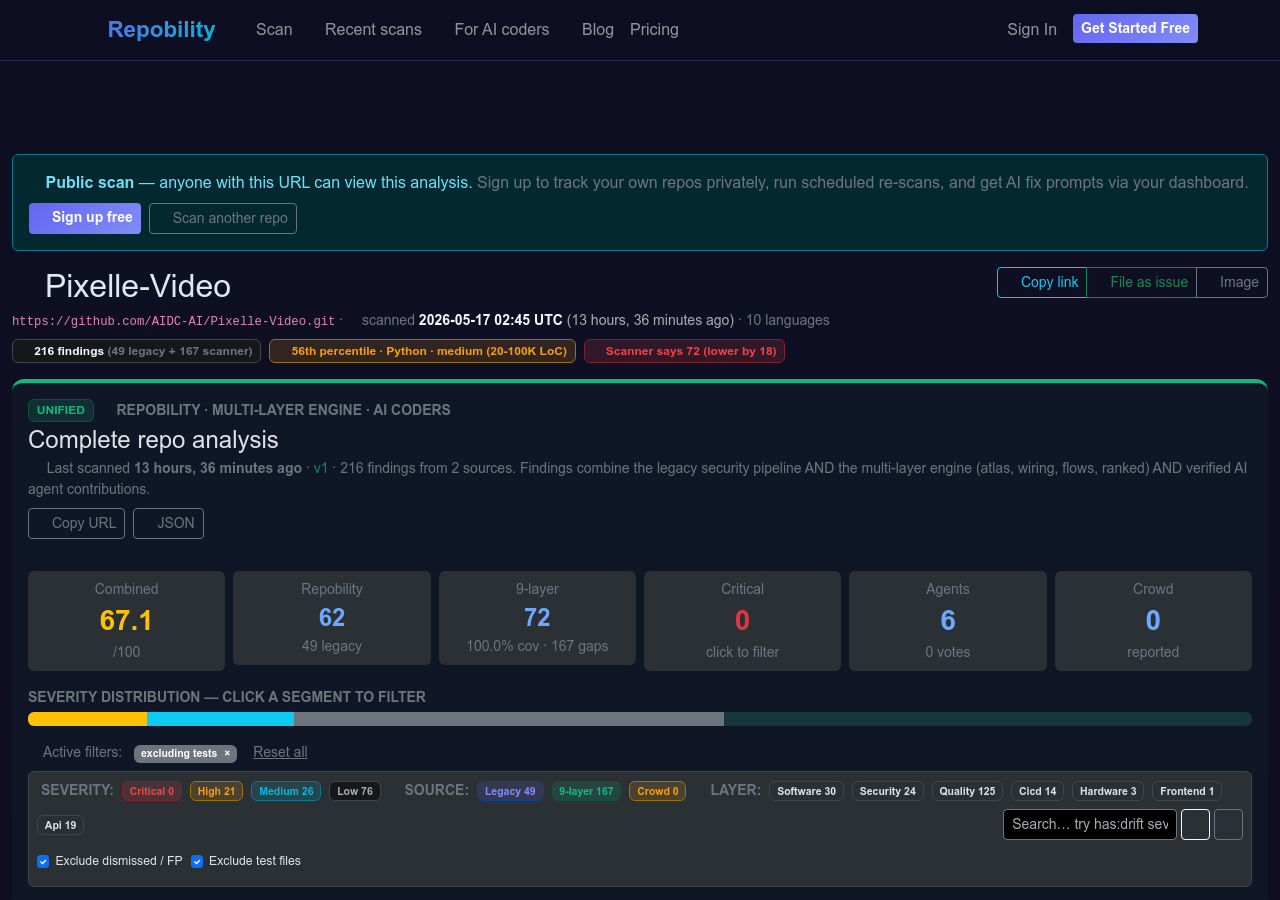This screenshot has width=1280, height=900.
Task: Focus the findings search field
Action: click(1090, 824)
